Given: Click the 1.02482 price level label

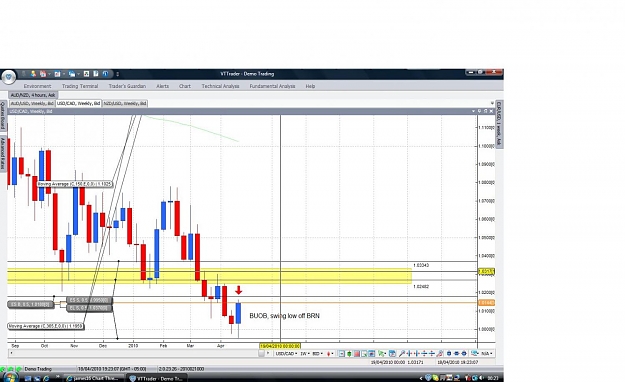Looking at the screenshot, I should [421, 286].
